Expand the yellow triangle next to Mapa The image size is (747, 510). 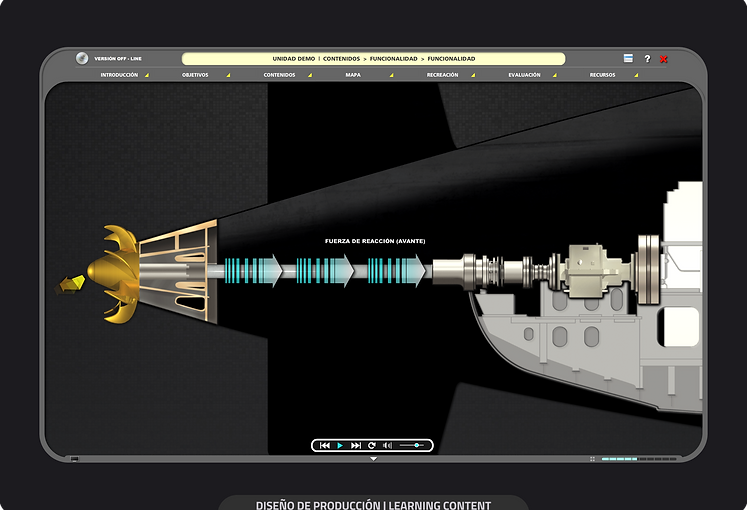pos(391,75)
